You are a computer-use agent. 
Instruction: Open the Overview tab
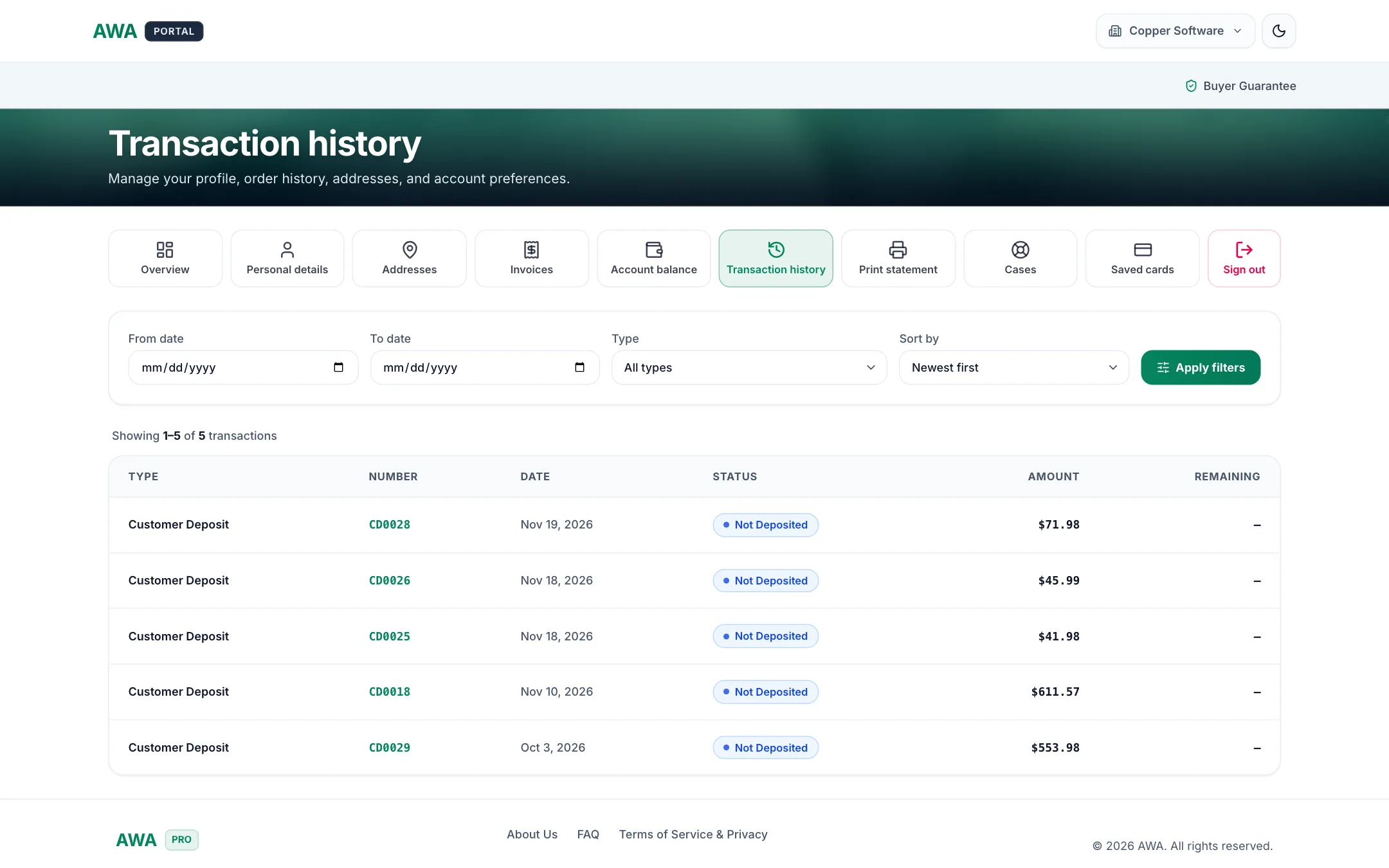pos(165,258)
